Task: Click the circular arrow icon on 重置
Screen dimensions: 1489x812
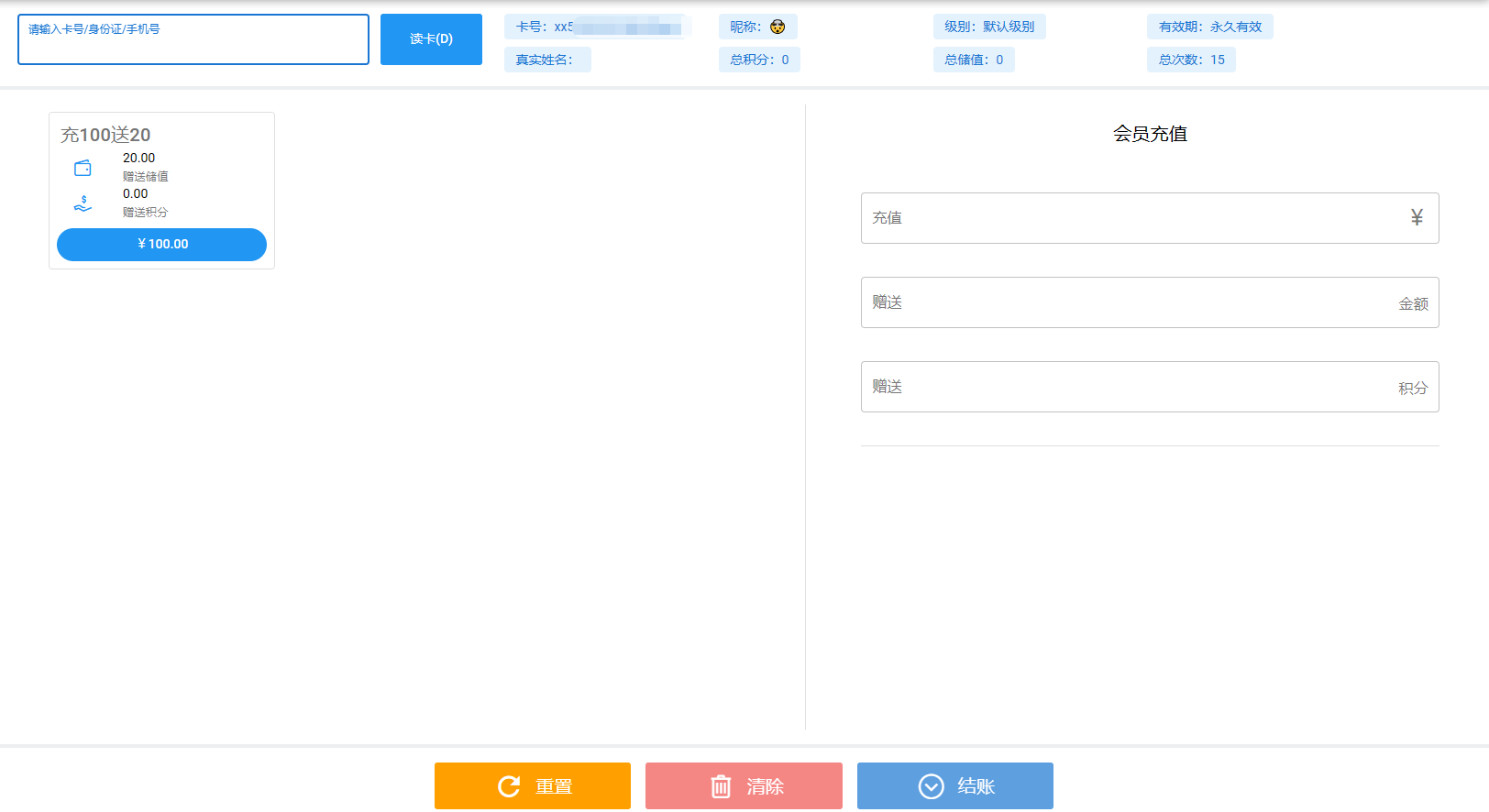Action: [x=509, y=786]
